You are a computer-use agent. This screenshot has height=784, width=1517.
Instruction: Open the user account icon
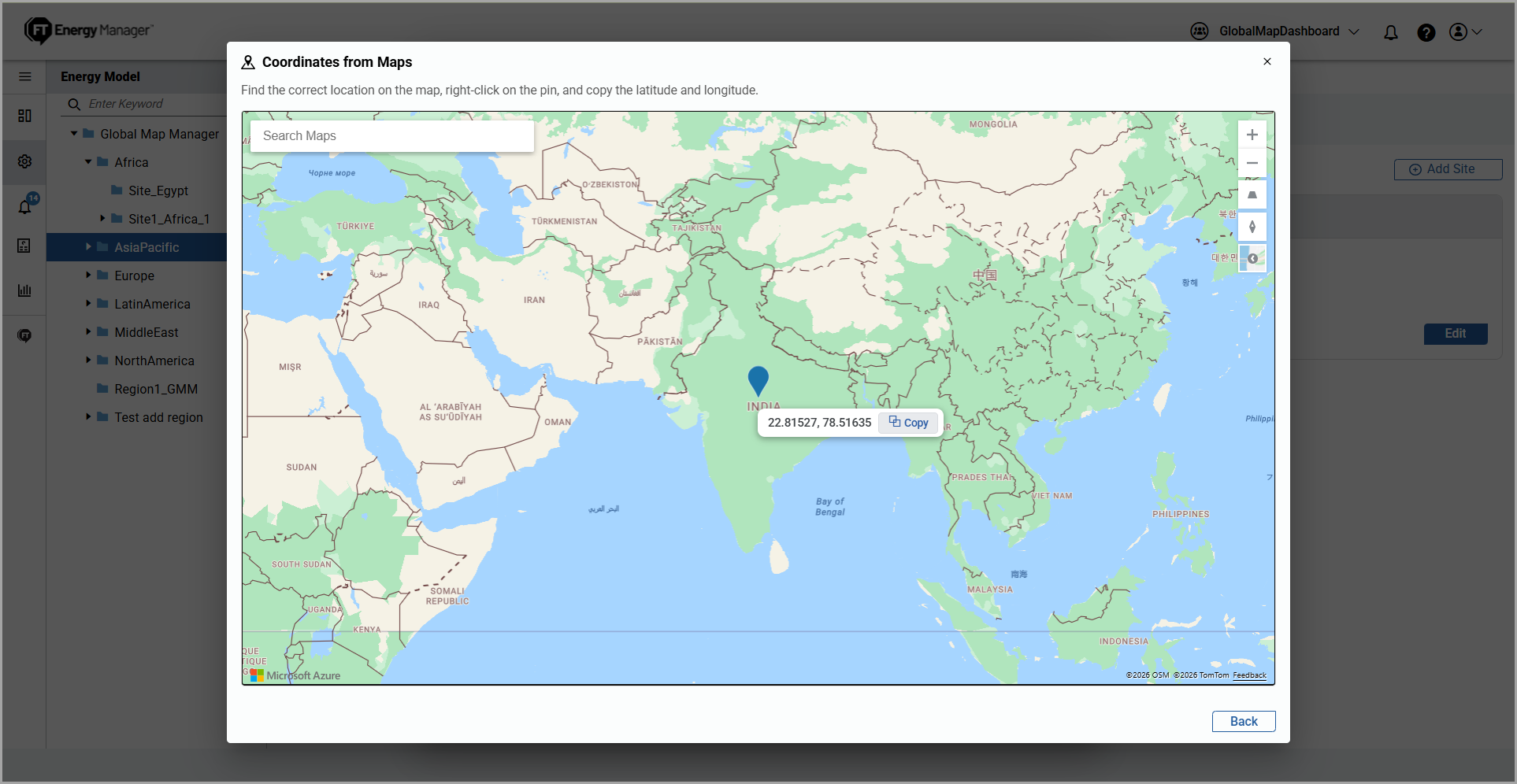pyautogui.click(x=1458, y=31)
